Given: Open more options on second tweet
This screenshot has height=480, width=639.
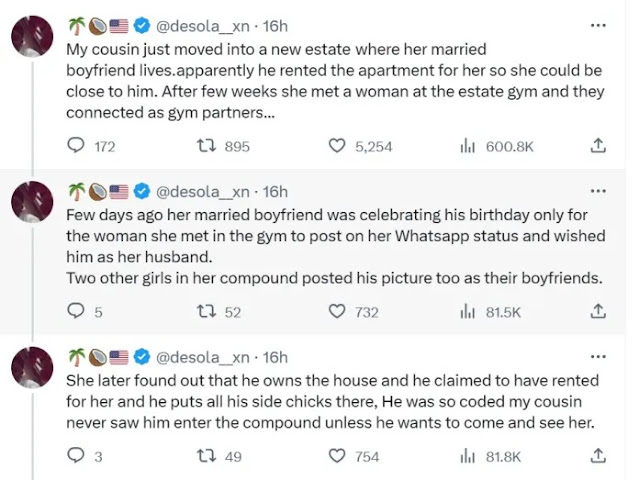Looking at the screenshot, I should pos(597,190).
